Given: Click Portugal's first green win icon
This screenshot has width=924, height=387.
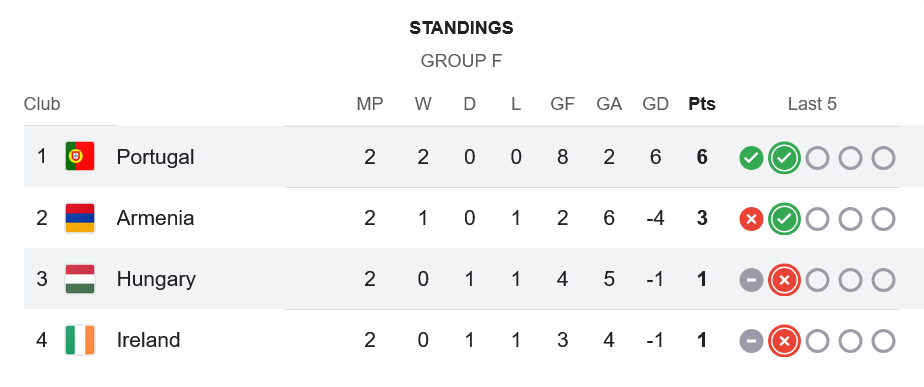Looking at the screenshot, I should point(751,158).
